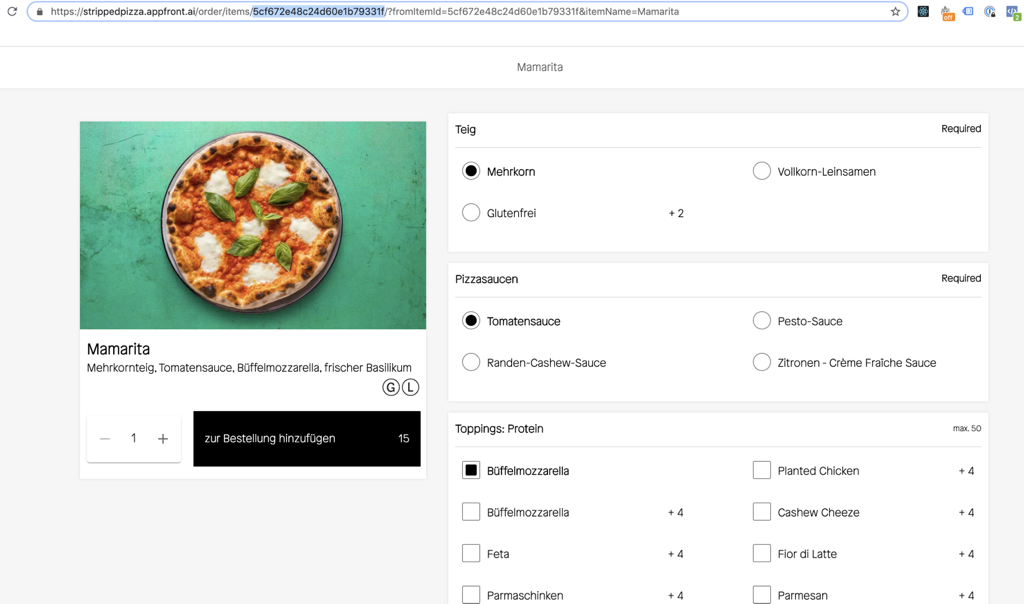Click the 'G' allergen badge icon
This screenshot has width=1027, height=604.
tap(390, 387)
